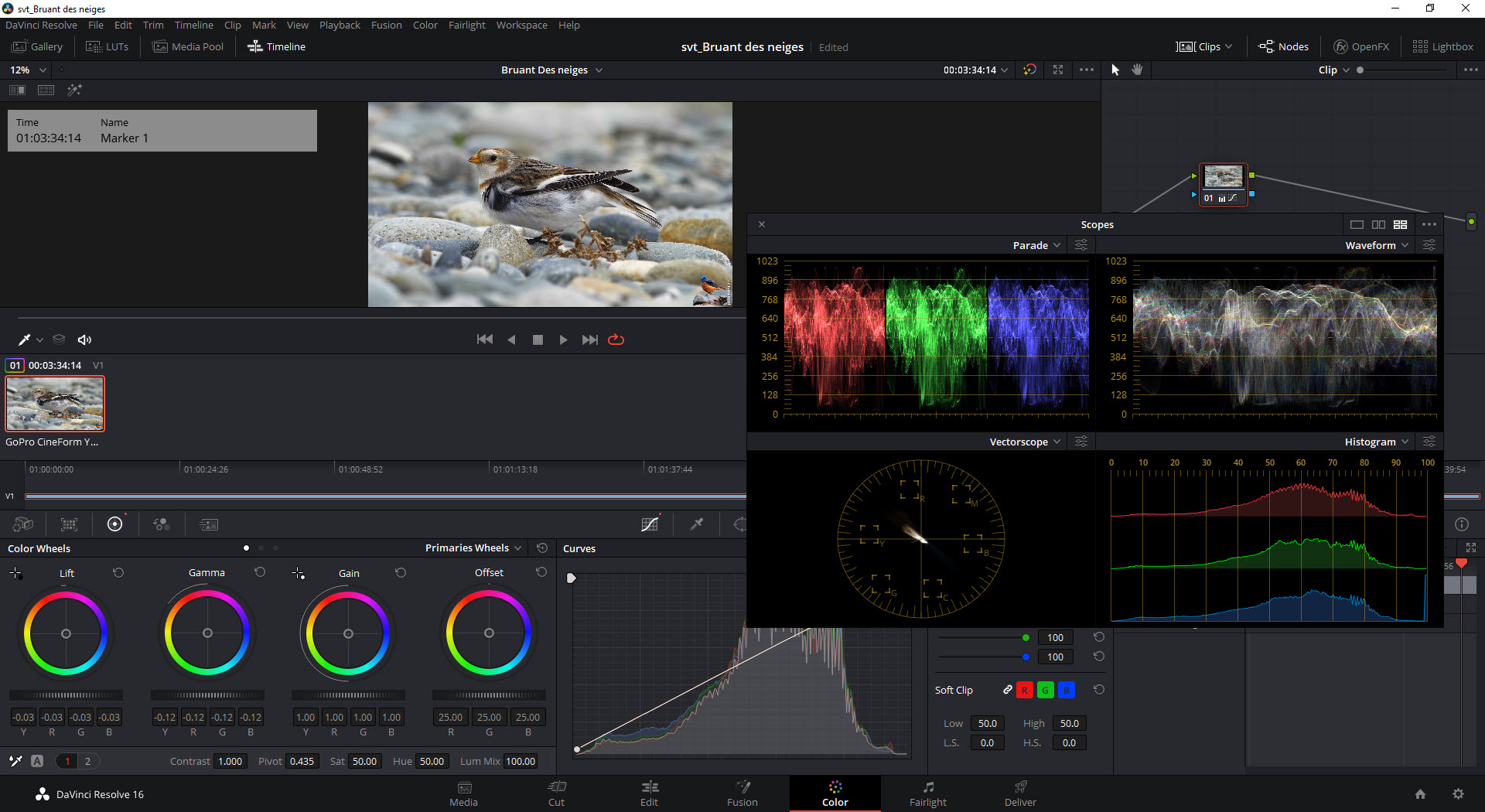Toggle loop playback button
Viewport: 1485px width, 812px height.
pyautogui.click(x=616, y=339)
